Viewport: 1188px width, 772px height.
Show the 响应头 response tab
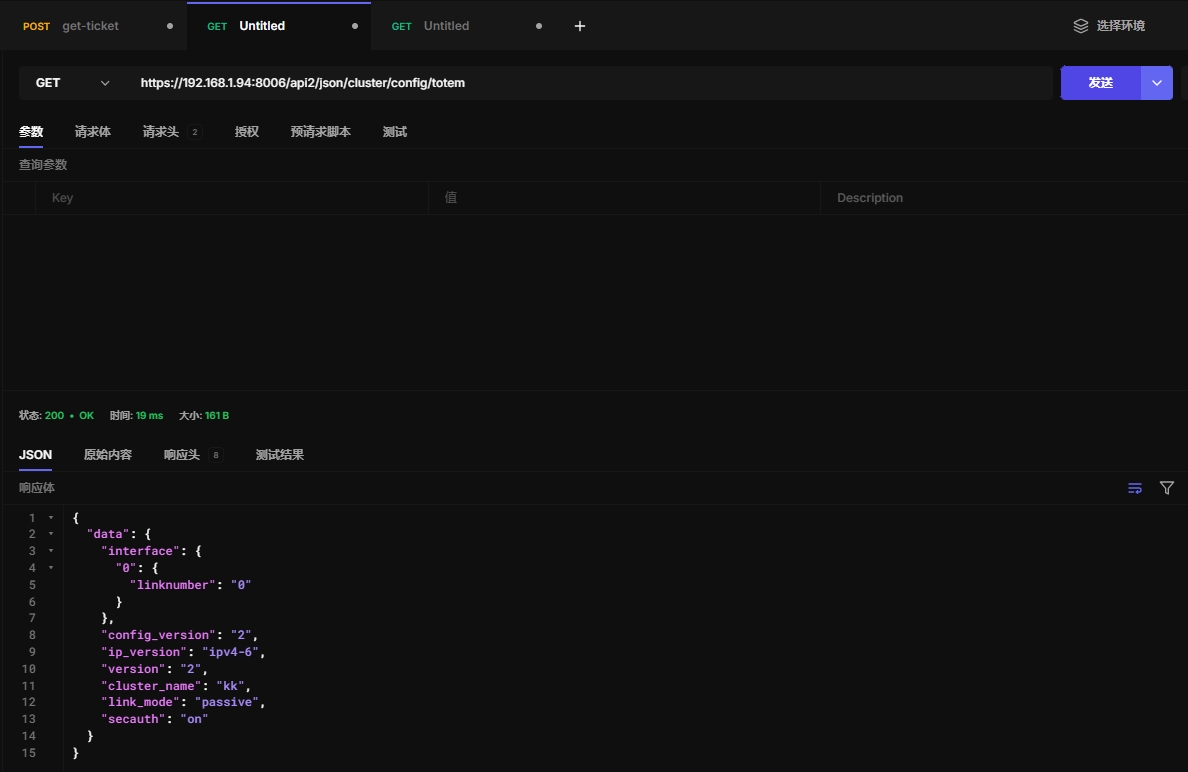click(182, 455)
